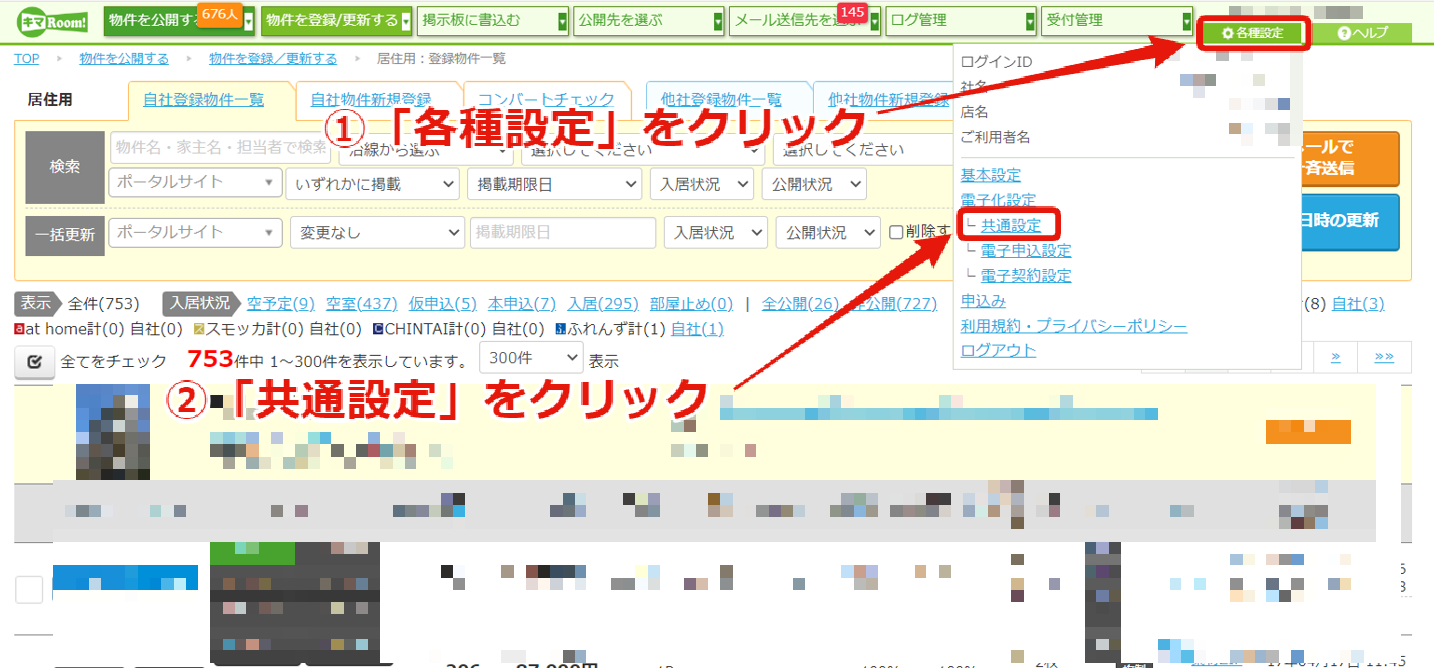The height and width of the screenshot is (668, 1434).
Task: Click the スモッカ portal icon
Action: pos(198,329)
